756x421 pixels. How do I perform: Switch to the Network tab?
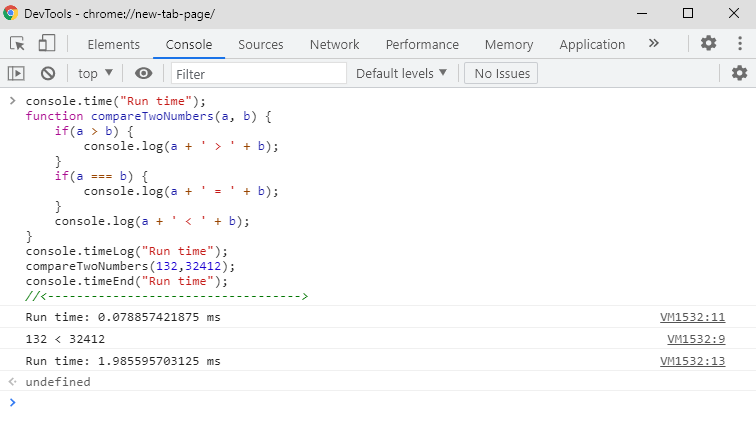[x=334, y=44]
